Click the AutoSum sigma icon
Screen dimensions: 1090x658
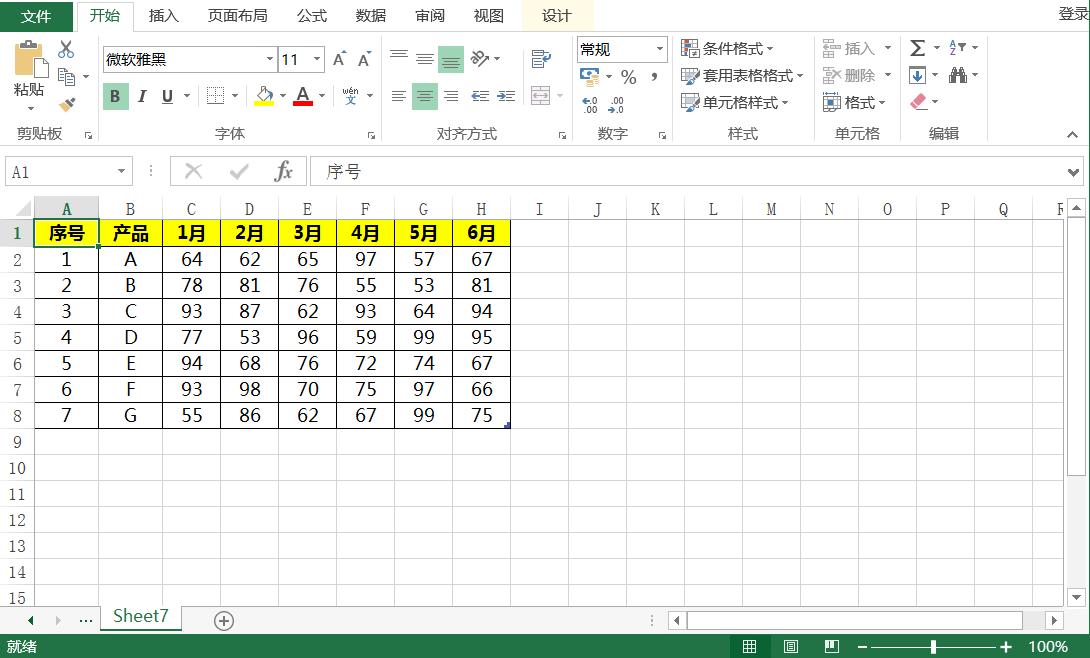point(917,48)
